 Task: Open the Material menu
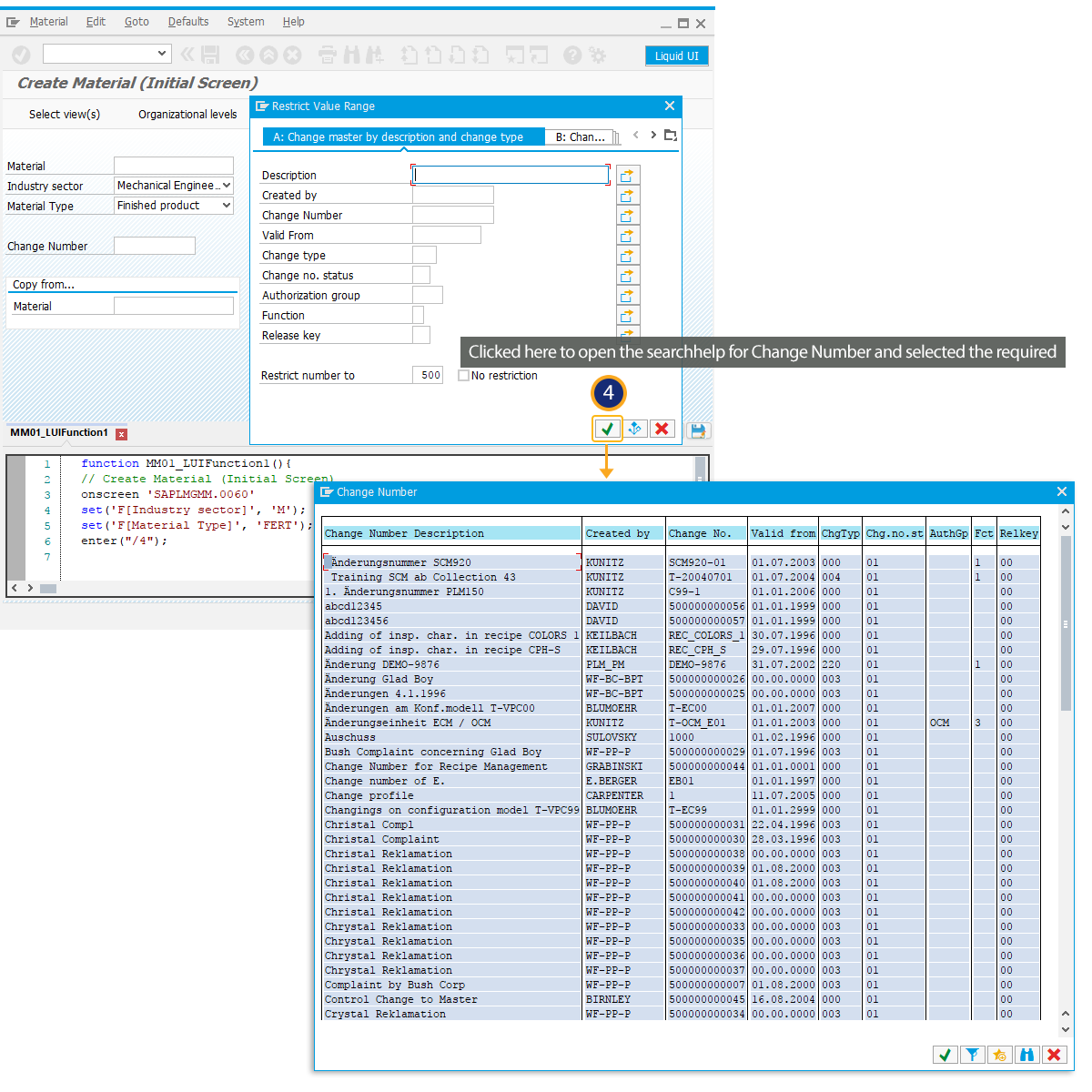point(48,22)
